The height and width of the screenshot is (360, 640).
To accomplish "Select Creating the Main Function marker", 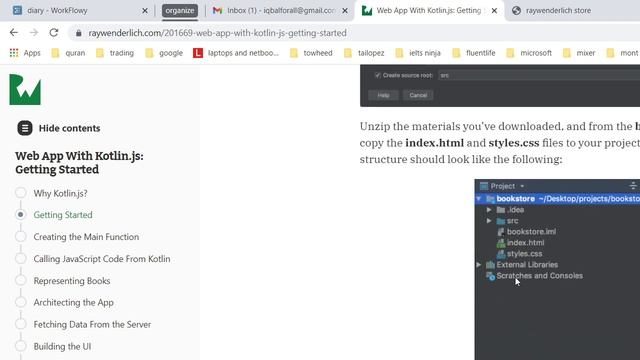I will click(x=21, y=236).
